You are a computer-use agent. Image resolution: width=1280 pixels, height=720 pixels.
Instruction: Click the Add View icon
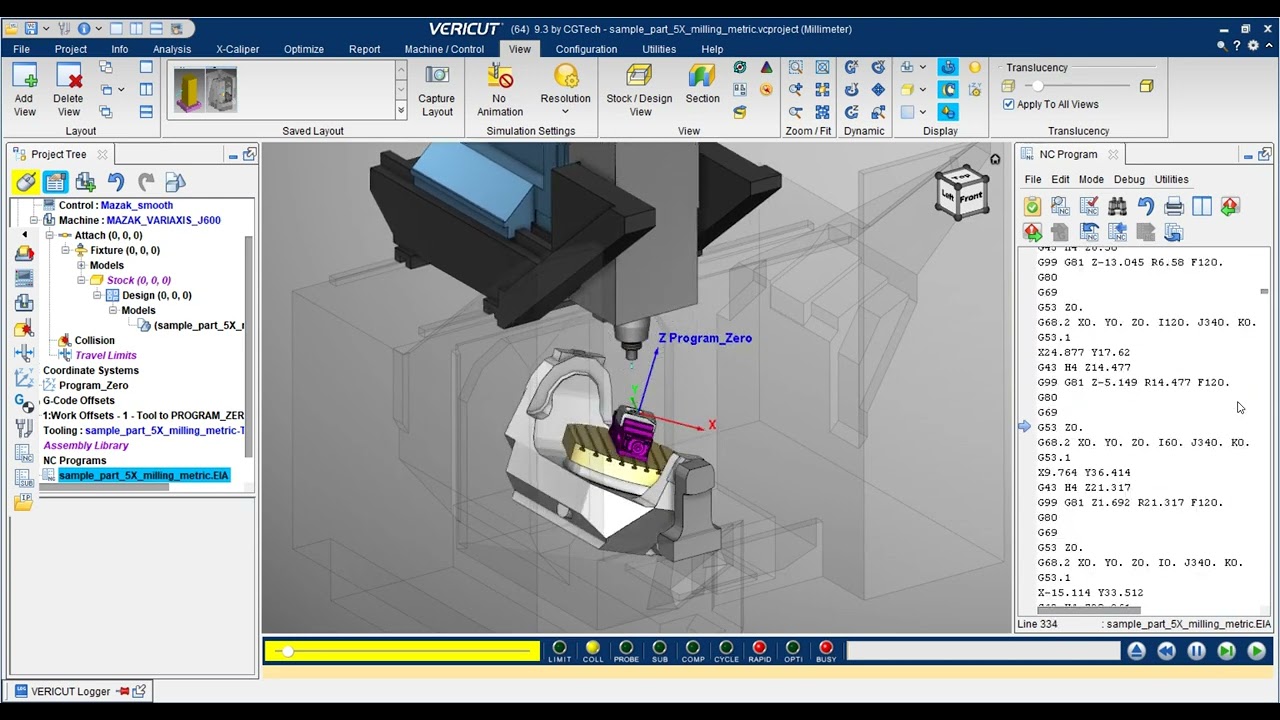[x=24, y=77]
